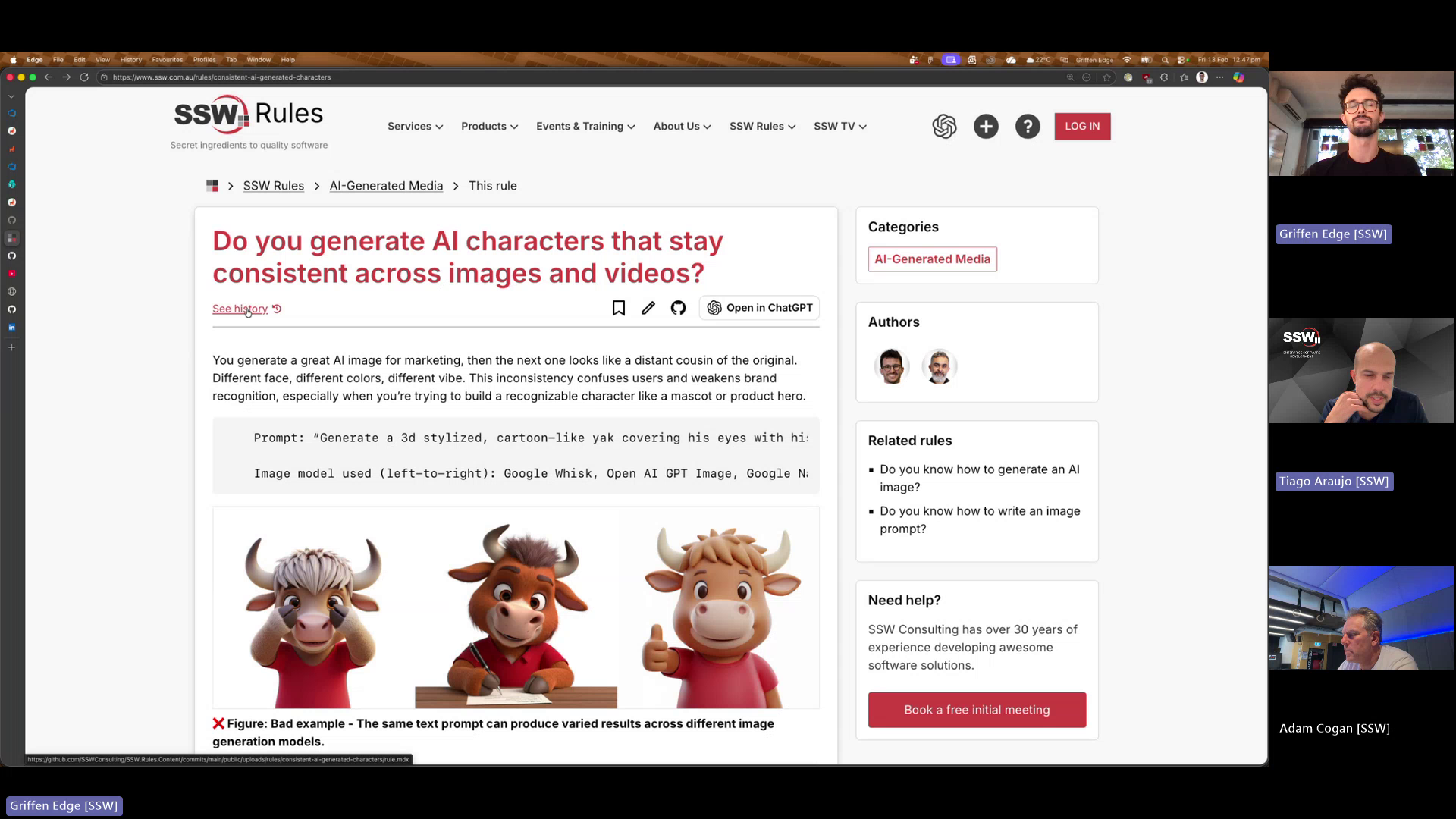Screen dimensions: 1456x819
Task: Open the See history link
Action: pyautogui.click(x=239, y=308)
